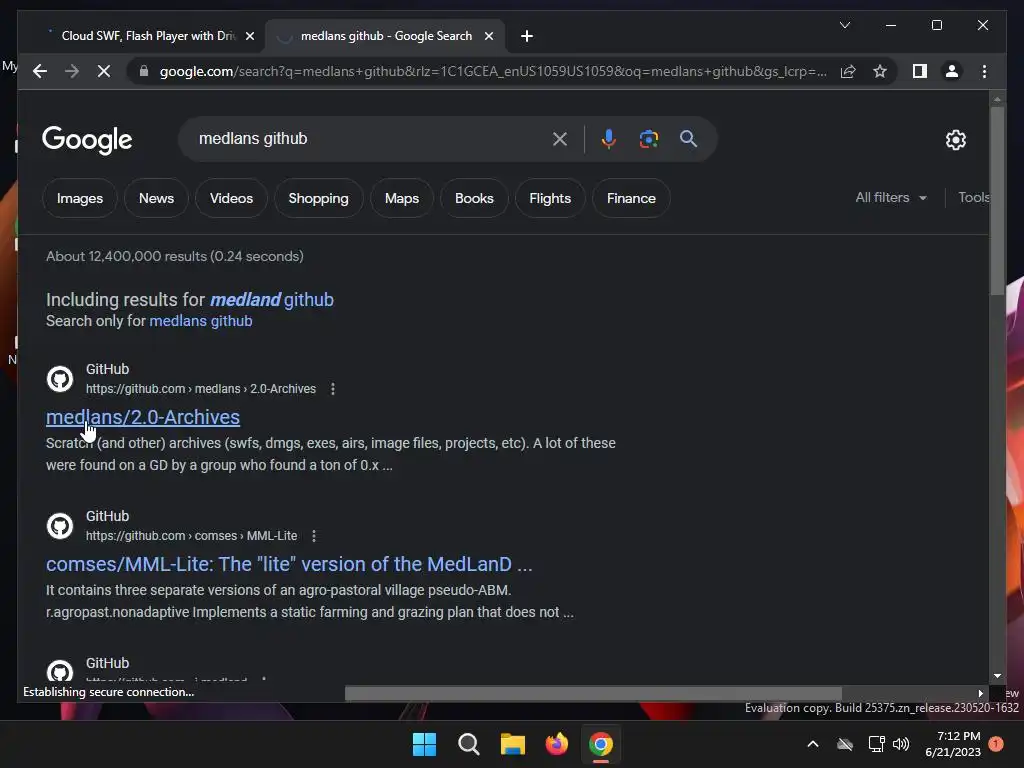Filter results by Finance
1024x768 pixels.
(x=631, y=199)
